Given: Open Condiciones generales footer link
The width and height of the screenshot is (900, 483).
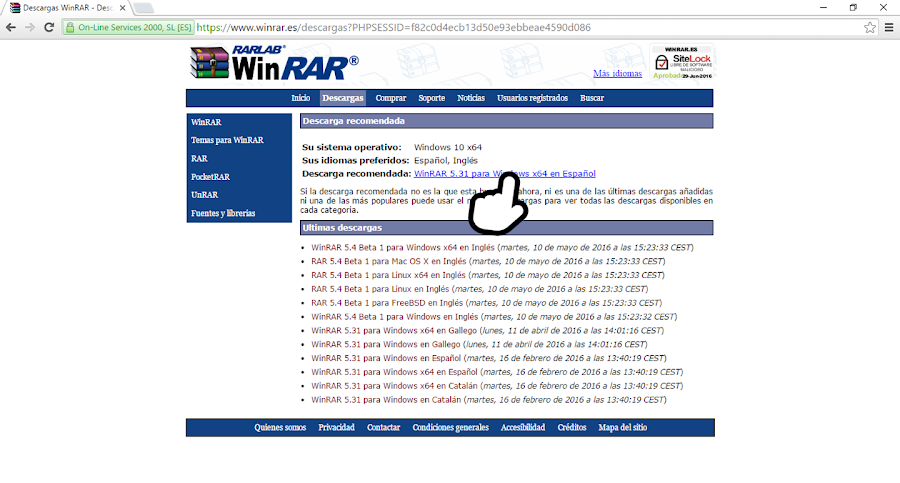Looking at the screenshot, I should 451,427.
